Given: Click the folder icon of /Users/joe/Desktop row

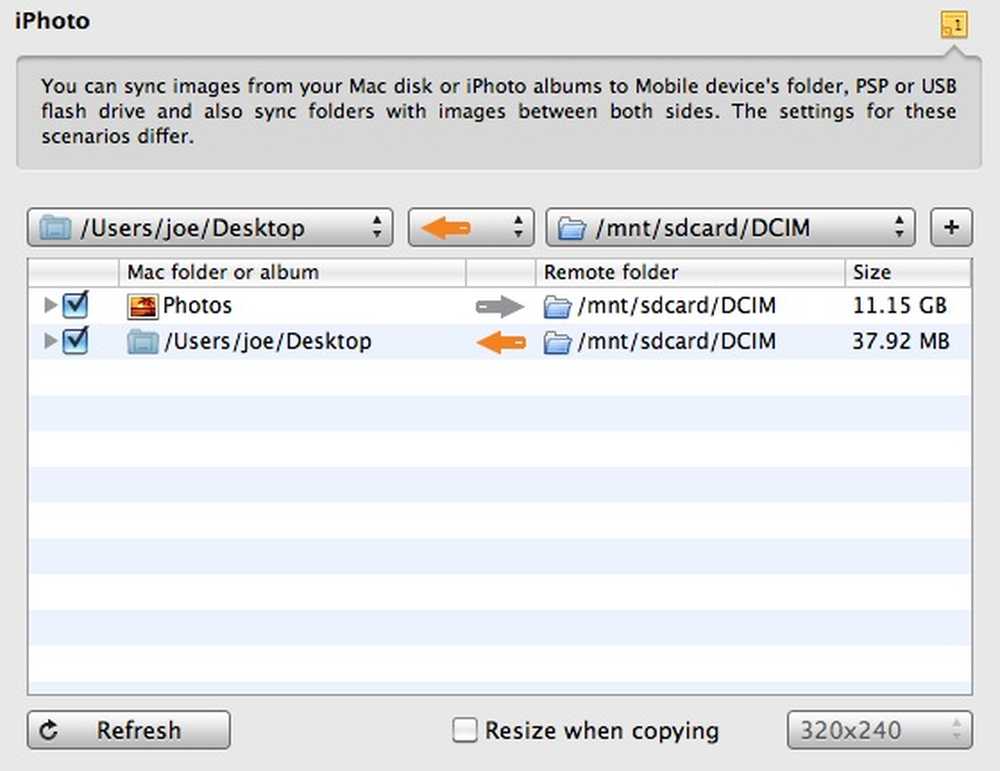Looking at the screenshot, I should [x=143, y=342].
